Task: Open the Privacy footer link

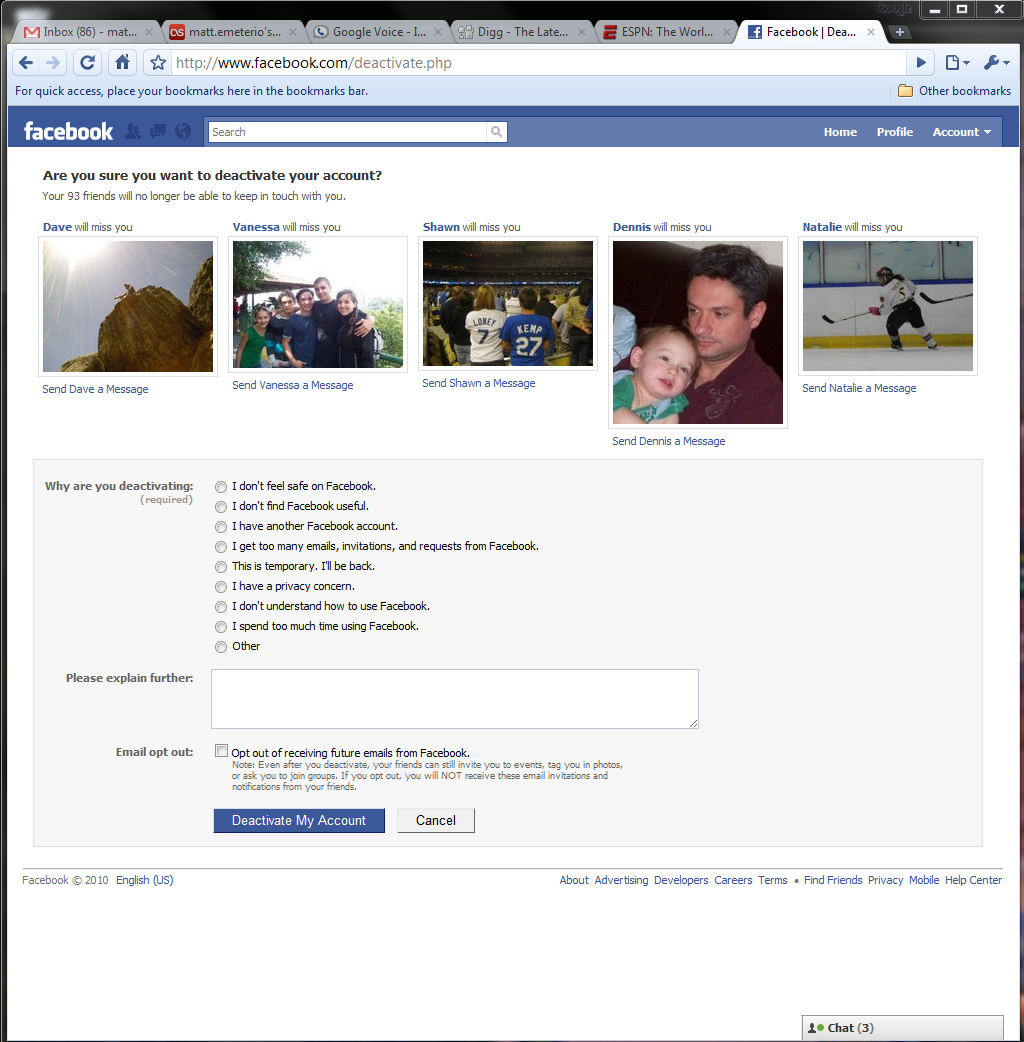Action: 885,880
